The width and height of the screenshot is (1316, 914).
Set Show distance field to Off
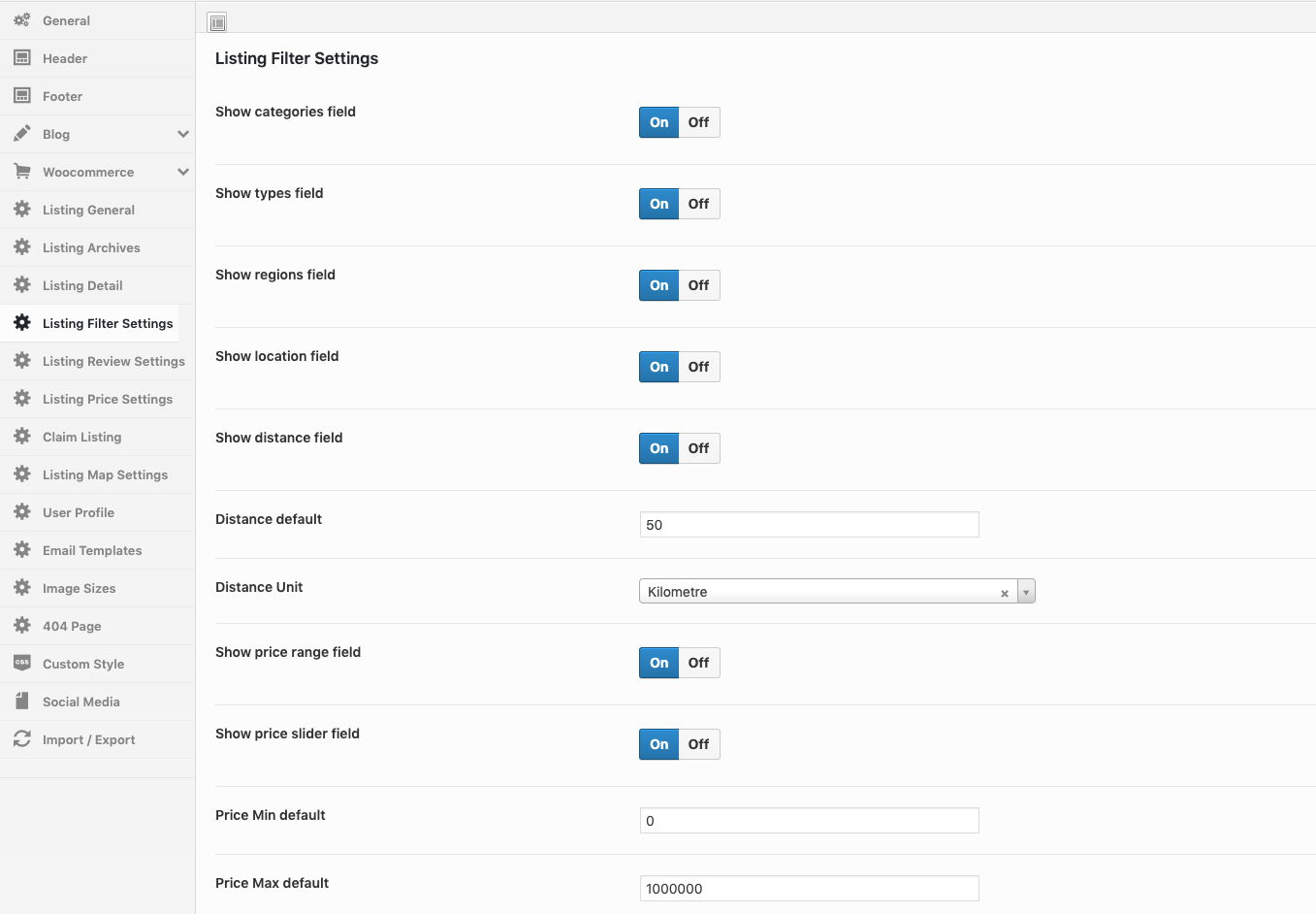click(698, 448)
